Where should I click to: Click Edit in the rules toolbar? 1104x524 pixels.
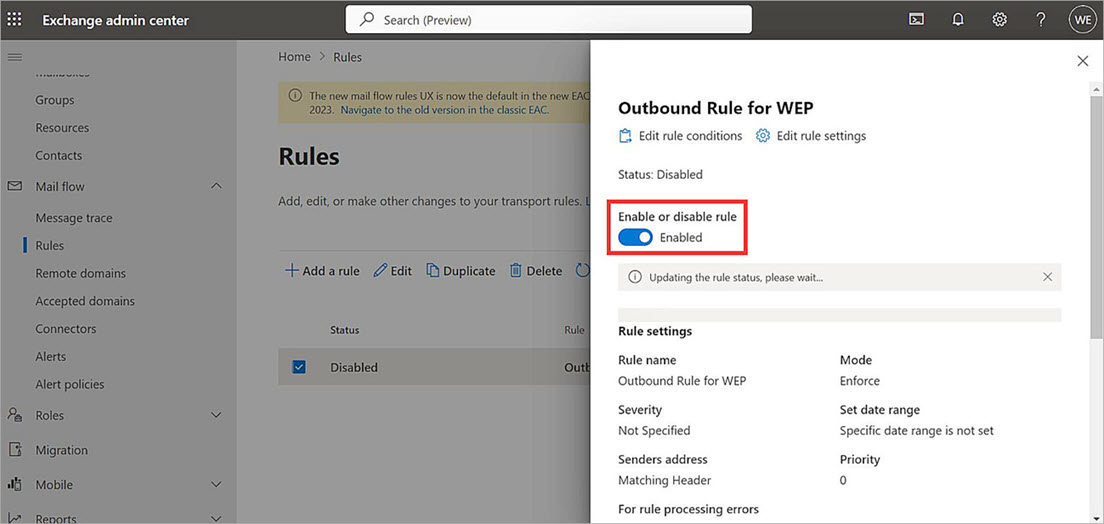pyautogui.click(x=393, y=270)
